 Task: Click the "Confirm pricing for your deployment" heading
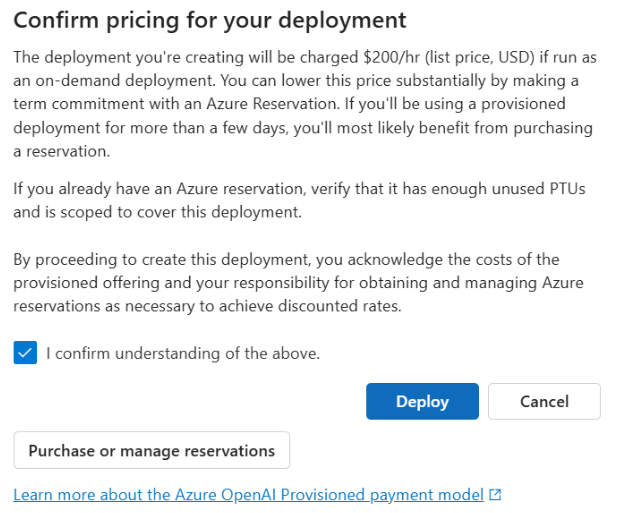210,20
